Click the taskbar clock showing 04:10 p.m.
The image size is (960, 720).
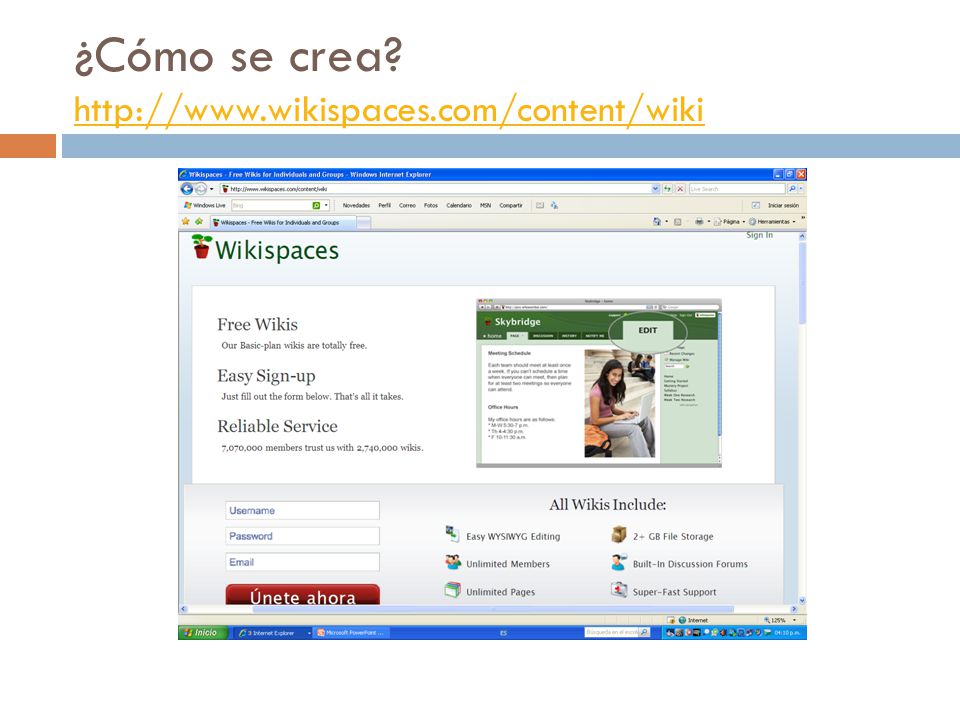click(787, 633)
